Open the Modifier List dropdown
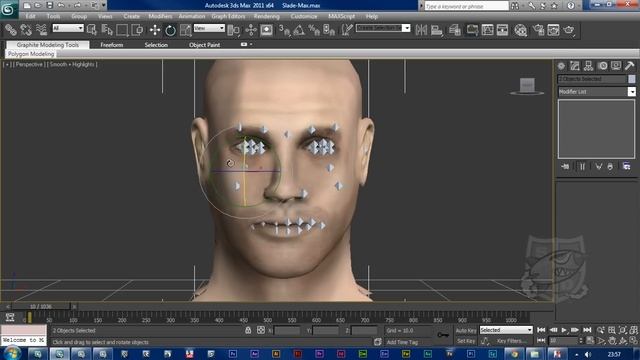The height and width of the screenshot is (360, 640). 631,91
